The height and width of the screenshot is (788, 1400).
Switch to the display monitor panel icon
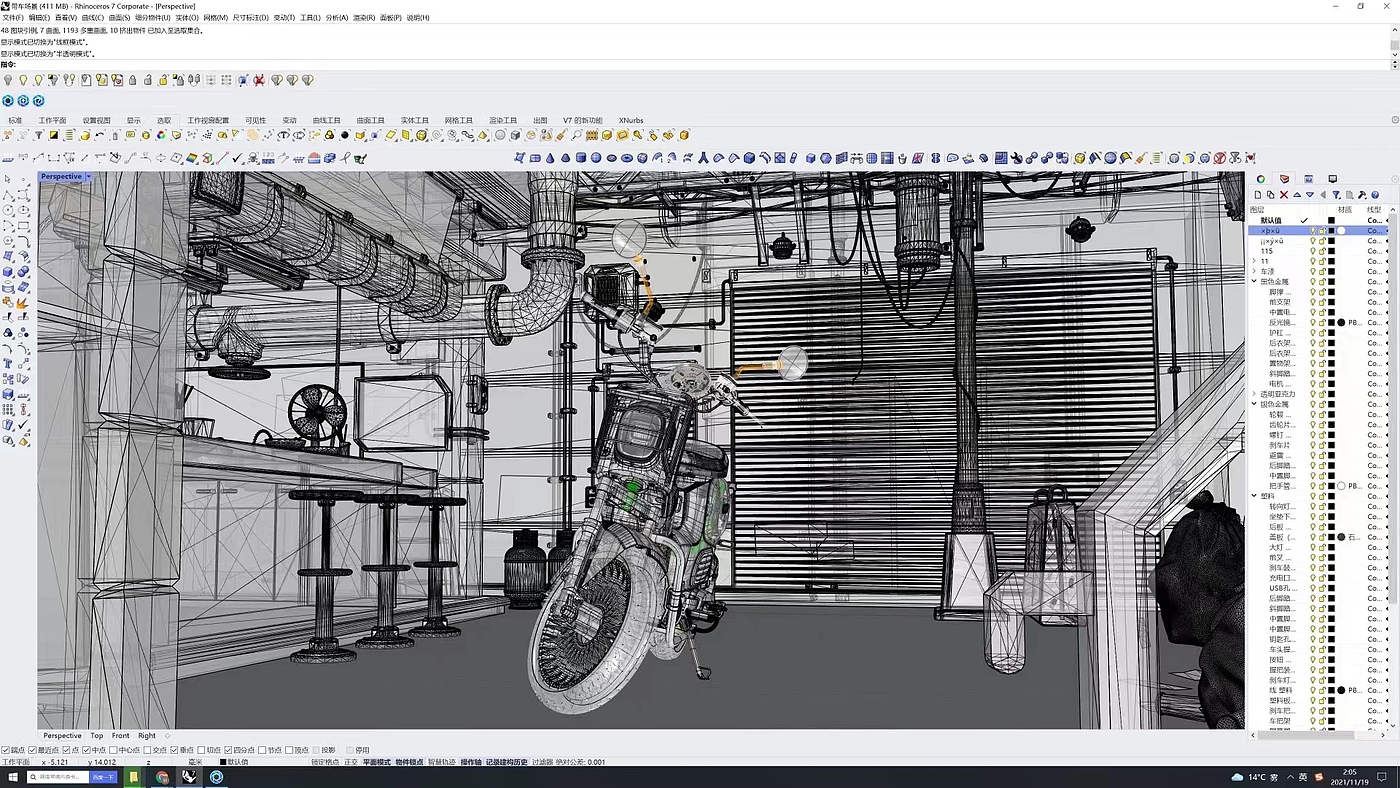click(x=1332, y=179)
